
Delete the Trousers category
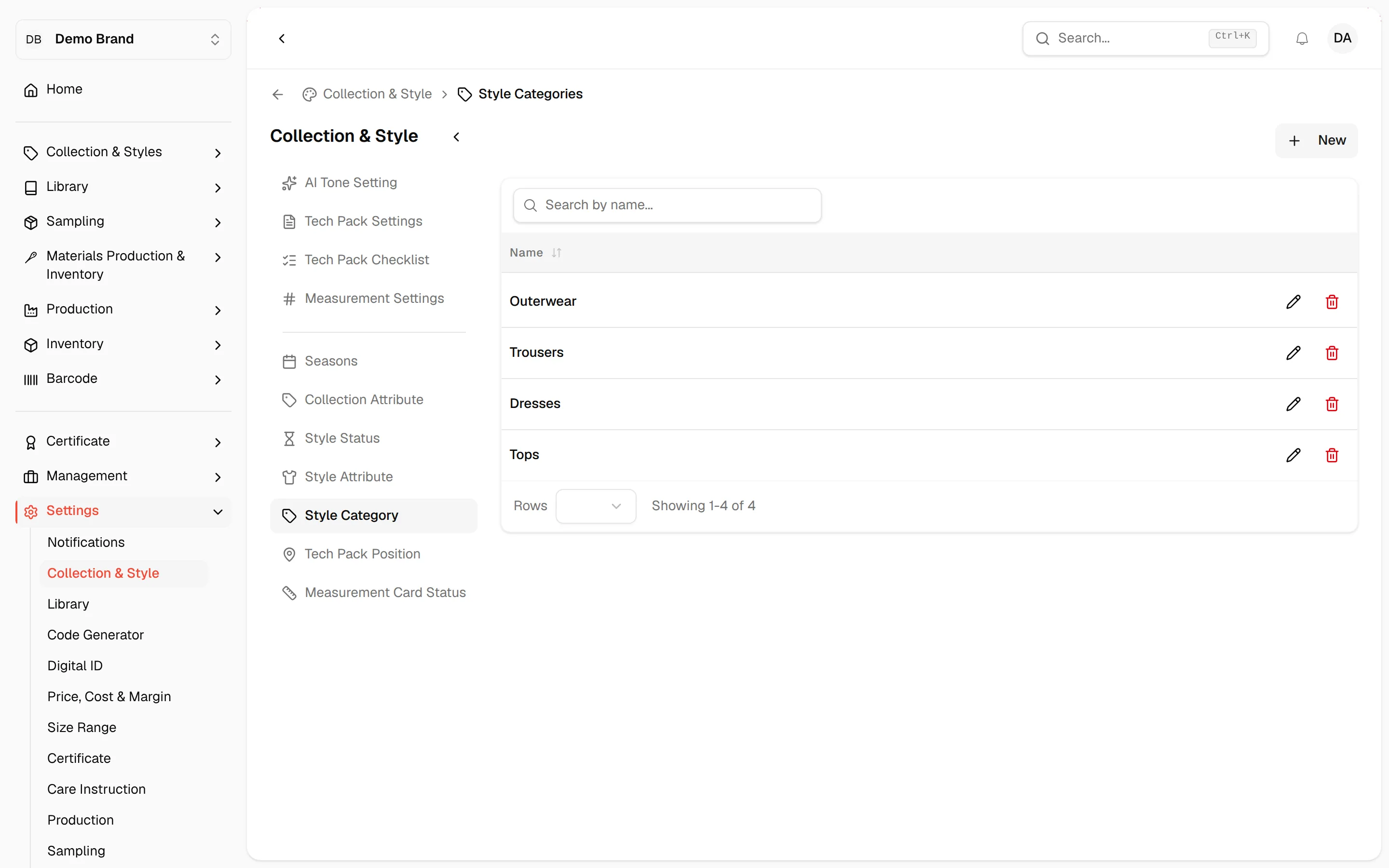[1332, 353]
